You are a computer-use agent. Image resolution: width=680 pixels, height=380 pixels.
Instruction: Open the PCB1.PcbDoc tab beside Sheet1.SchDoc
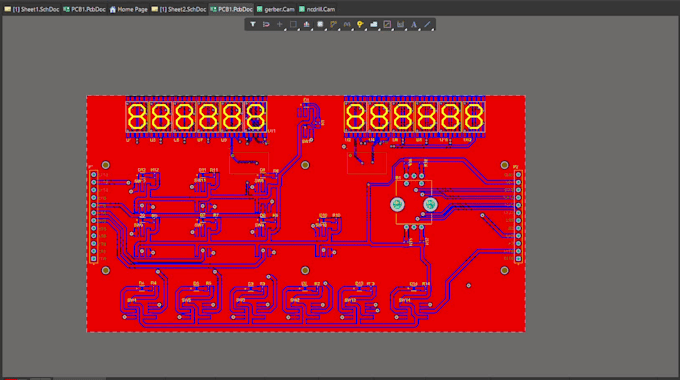click(x=85, y=9)
